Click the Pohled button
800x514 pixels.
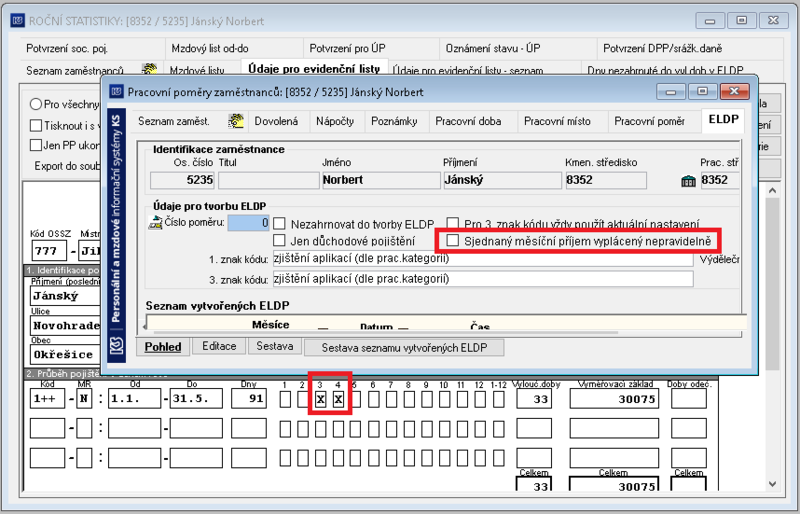click(163, 347)
